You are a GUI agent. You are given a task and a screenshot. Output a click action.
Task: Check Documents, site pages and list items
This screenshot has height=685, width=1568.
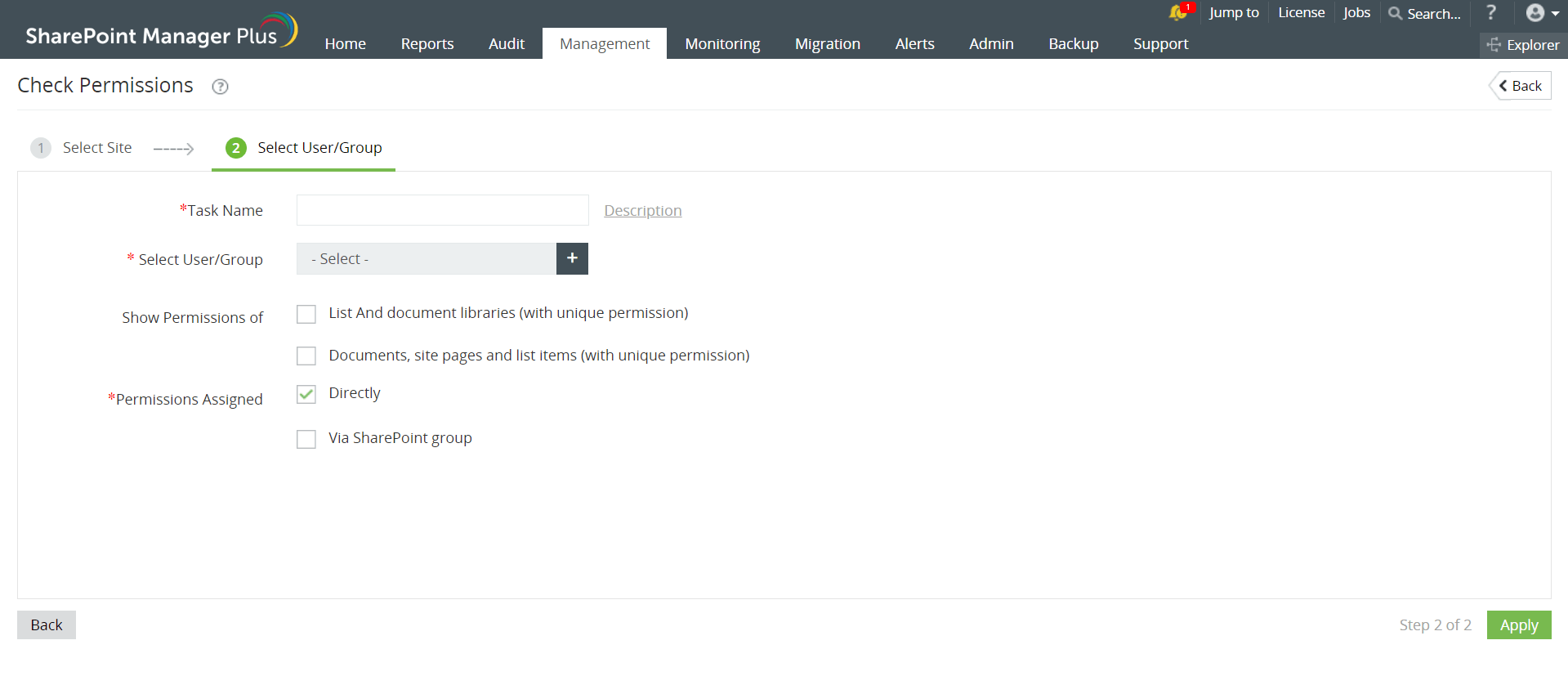pyautogui.click(x=306, y=356)
